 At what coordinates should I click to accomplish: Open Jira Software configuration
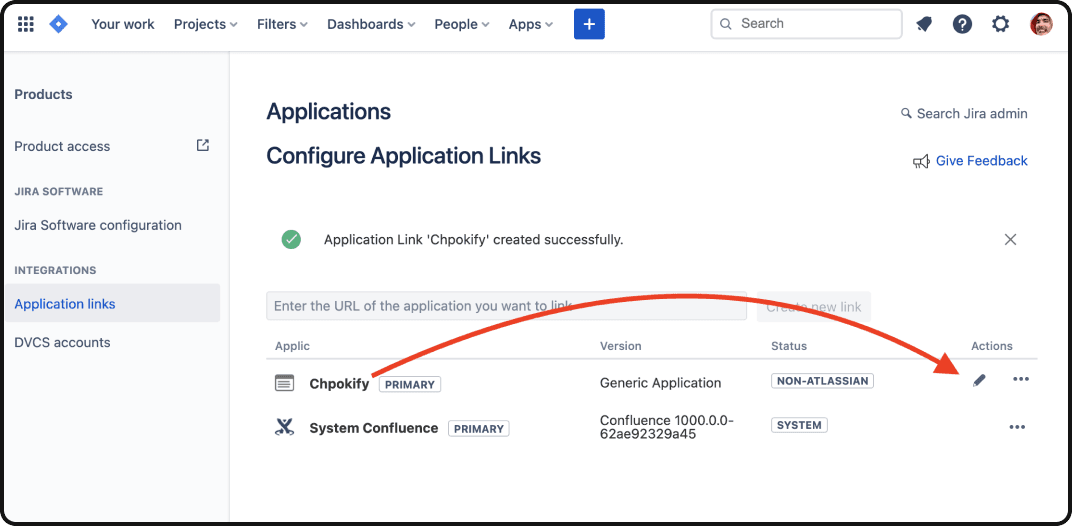[x=98, y=225]
